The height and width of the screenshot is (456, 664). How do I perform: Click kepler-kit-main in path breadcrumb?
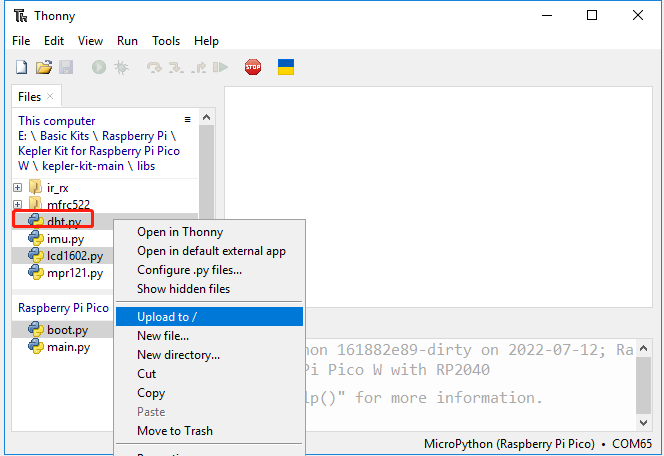(83, 166)
